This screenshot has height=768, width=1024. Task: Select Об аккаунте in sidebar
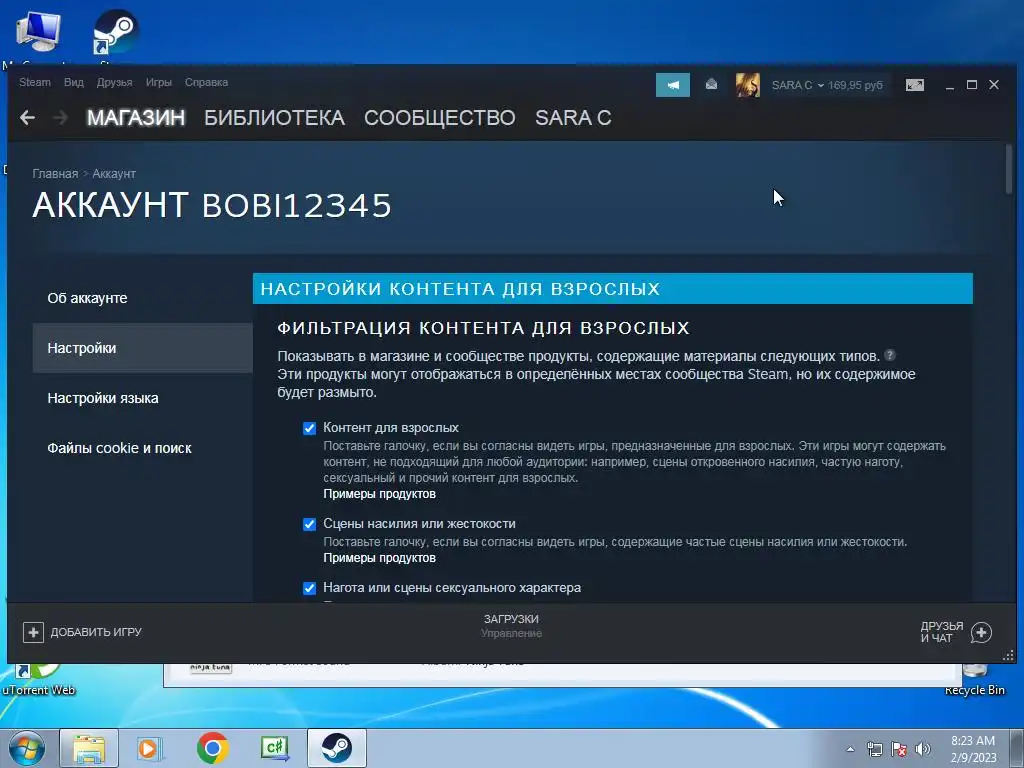142,298
